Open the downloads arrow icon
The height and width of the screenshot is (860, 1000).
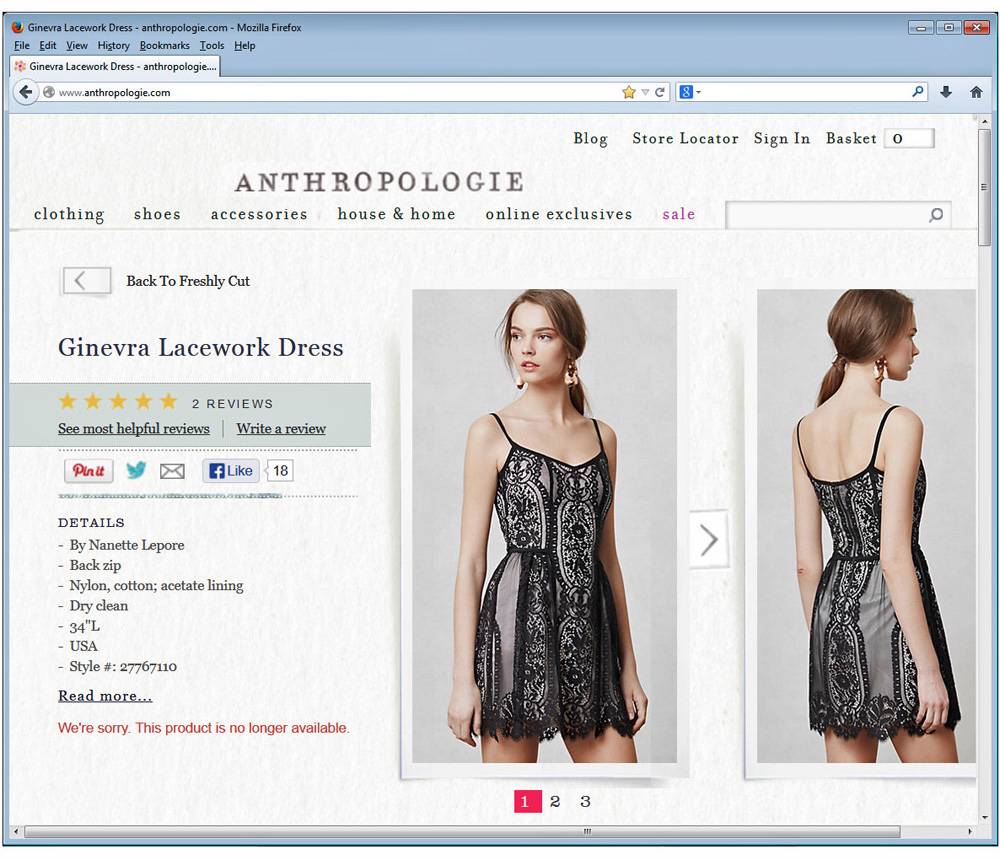click(x=946, y=92)
